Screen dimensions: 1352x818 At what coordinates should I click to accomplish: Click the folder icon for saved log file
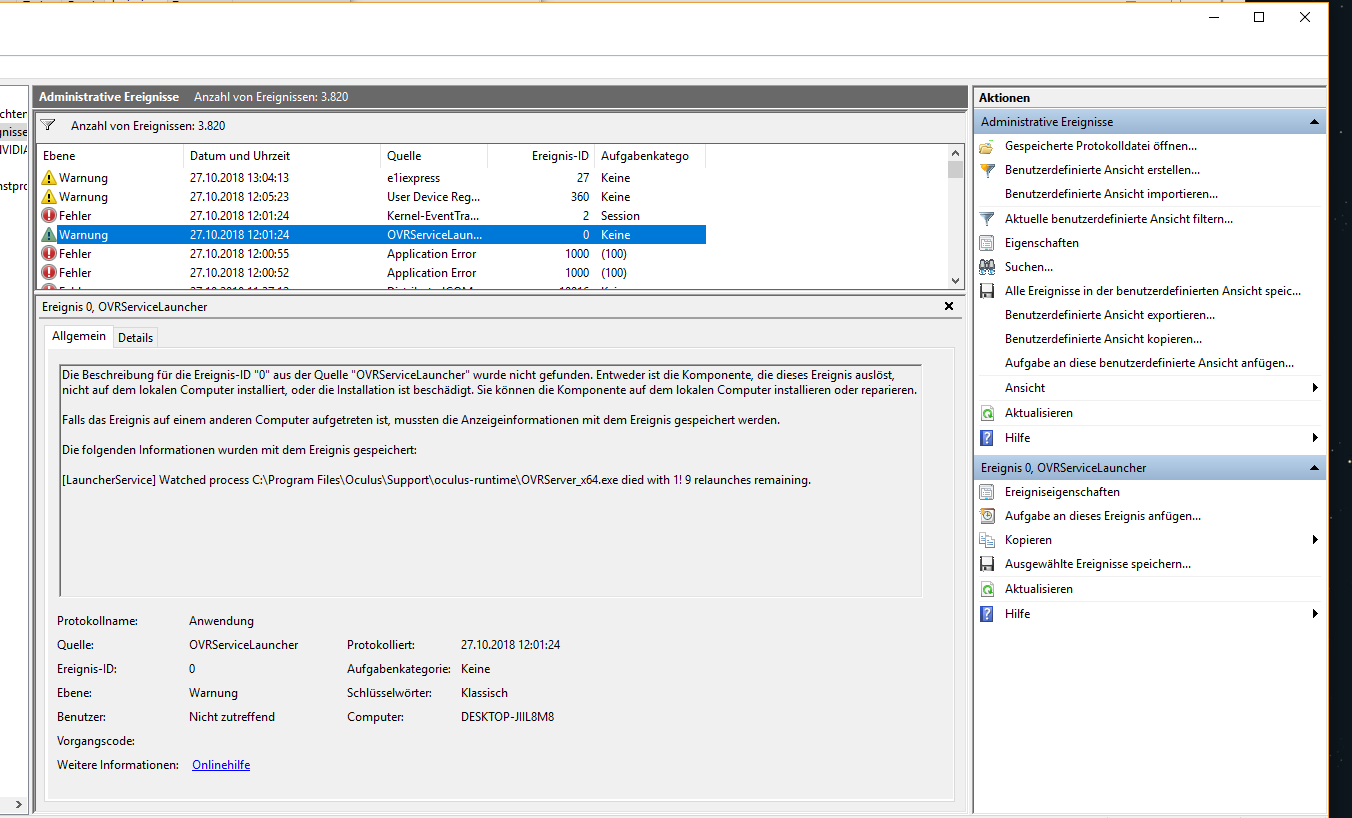[x=987, y=146]
